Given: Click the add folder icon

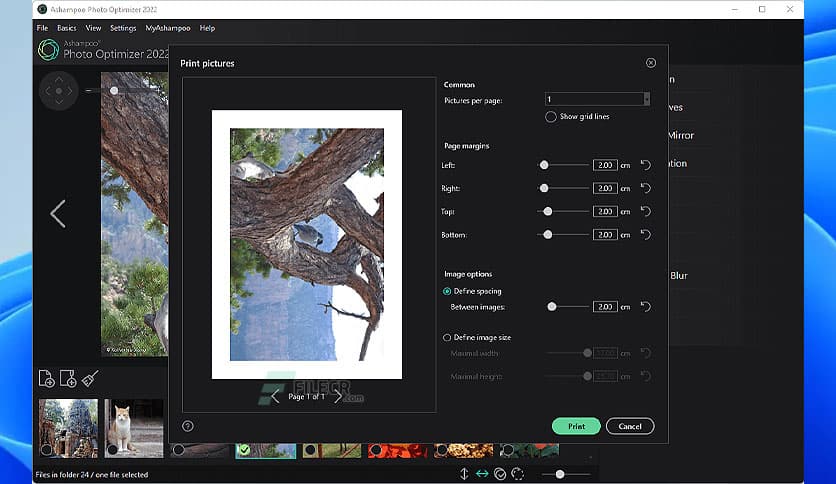Looking at the screenshot, I should [68, 378].
